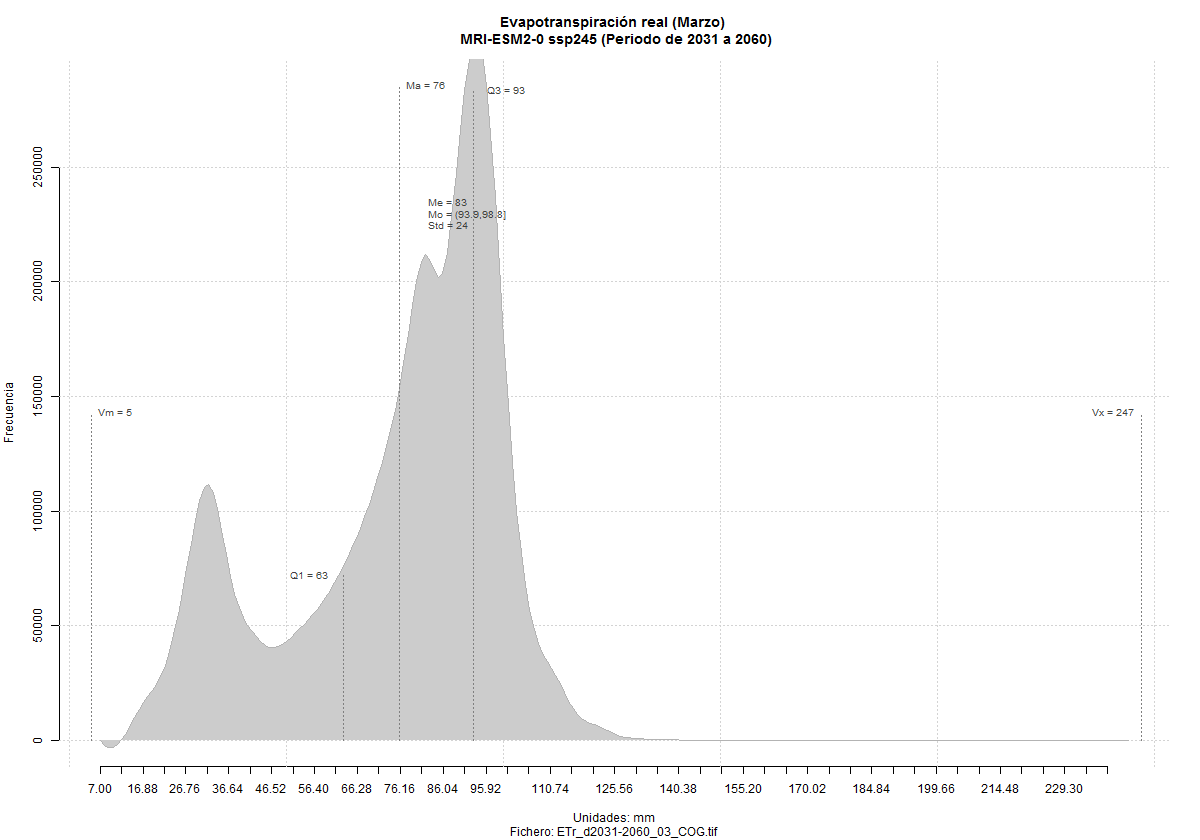Click the 'Vx = 247' maximum label
The width and height of the screenshot is (1200, 840).
[x=1112, y=413]
